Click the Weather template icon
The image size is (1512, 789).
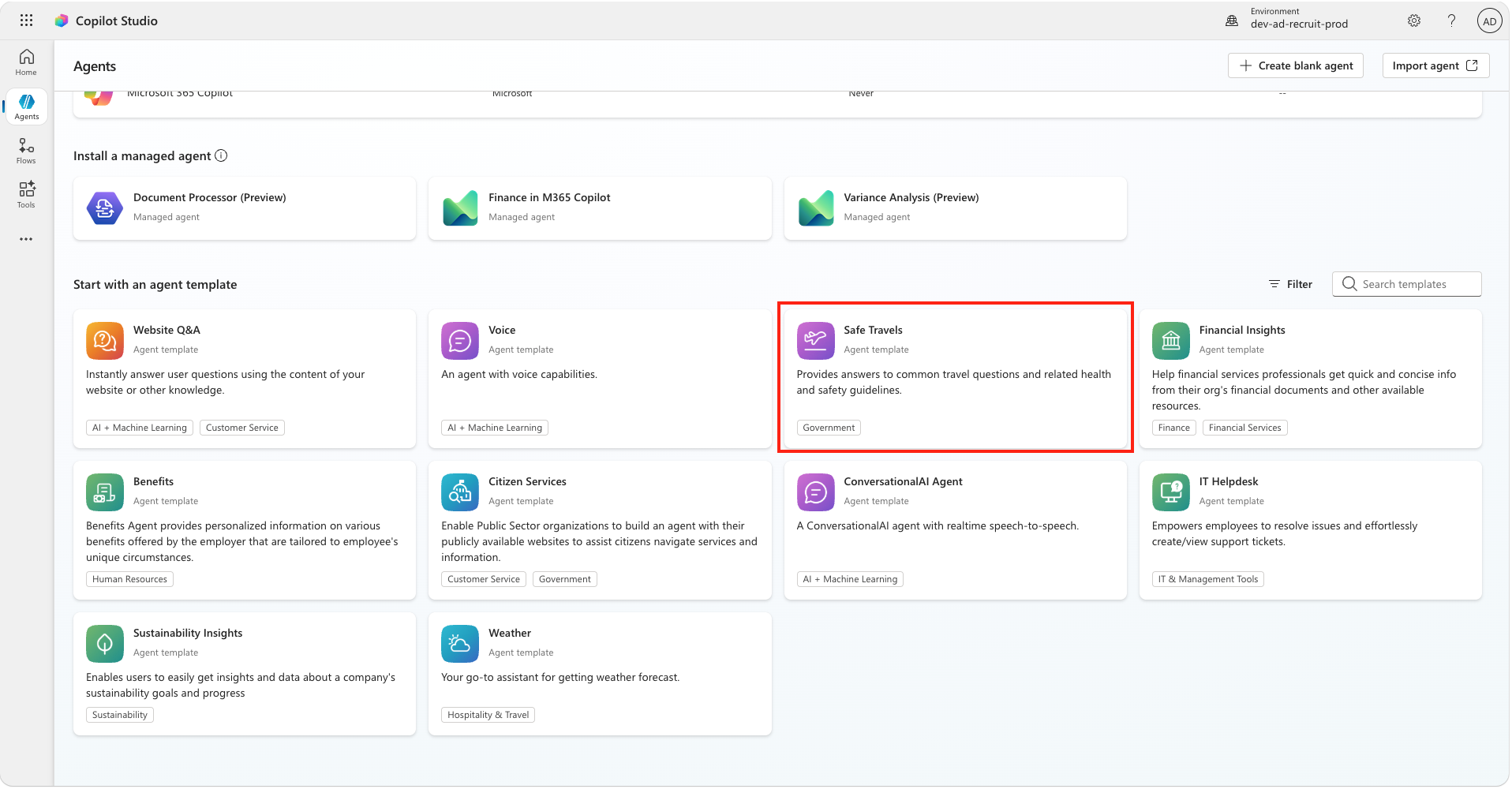[x=460, y=644]
